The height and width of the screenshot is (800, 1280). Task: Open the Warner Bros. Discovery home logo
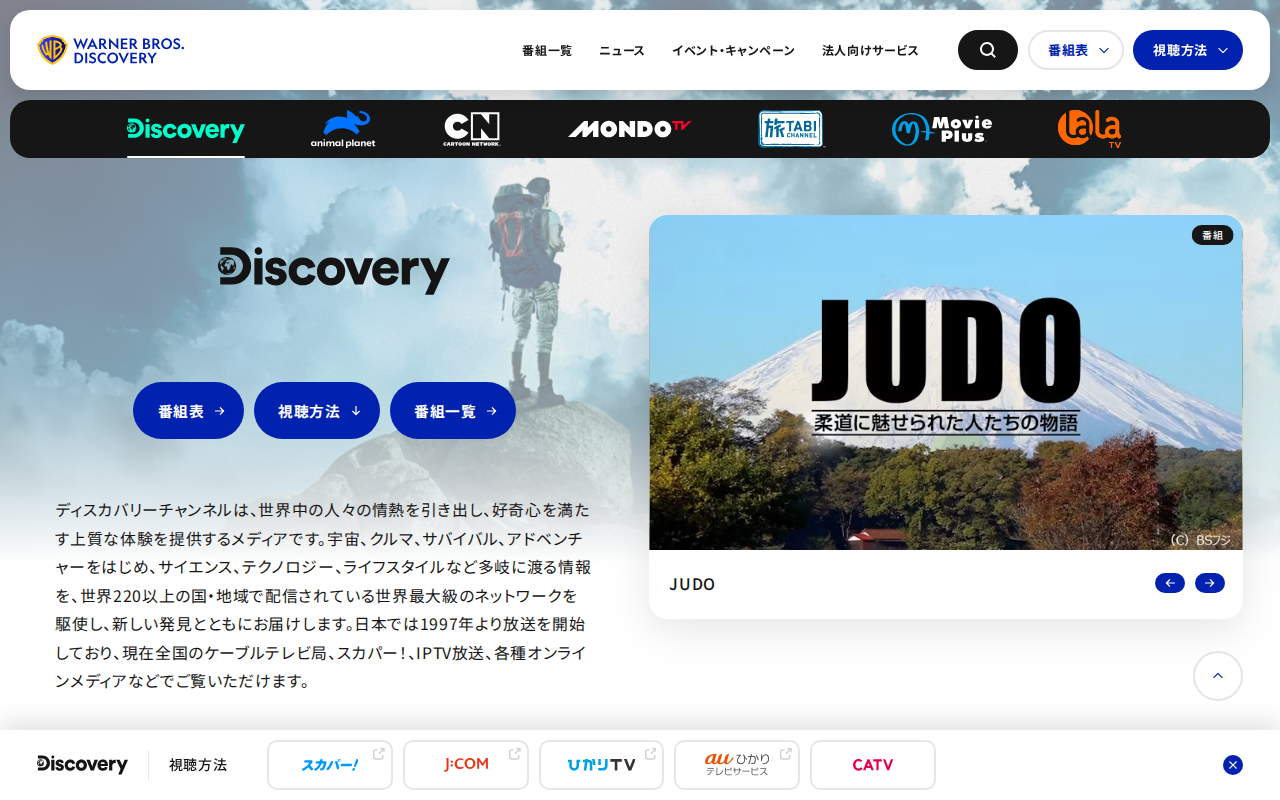click(x=111, y=50)
